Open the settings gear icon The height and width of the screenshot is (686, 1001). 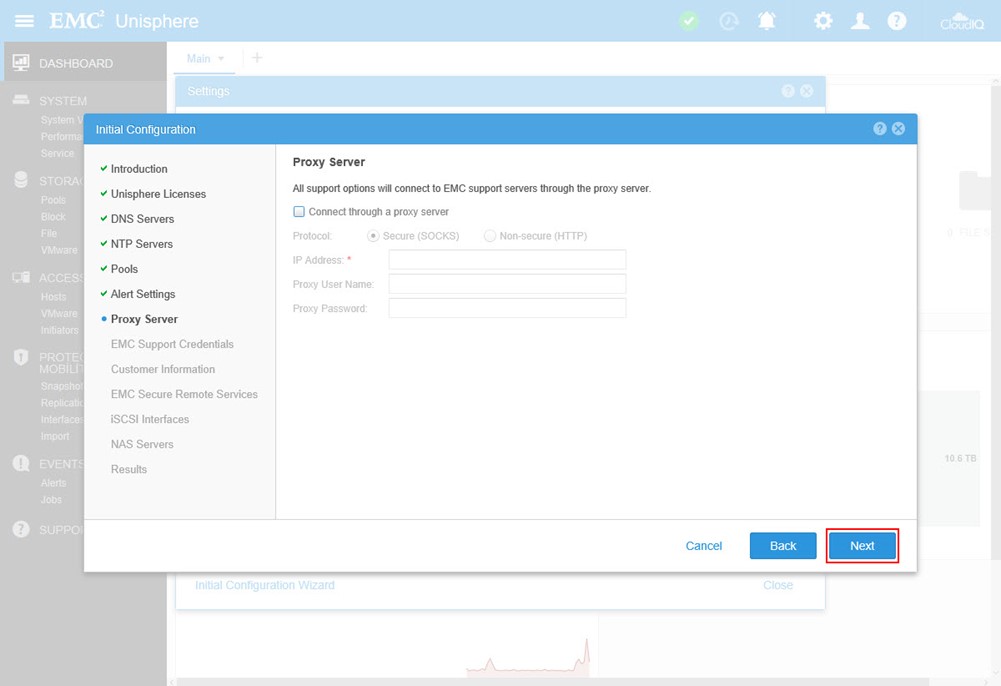(x=823, y=21)
